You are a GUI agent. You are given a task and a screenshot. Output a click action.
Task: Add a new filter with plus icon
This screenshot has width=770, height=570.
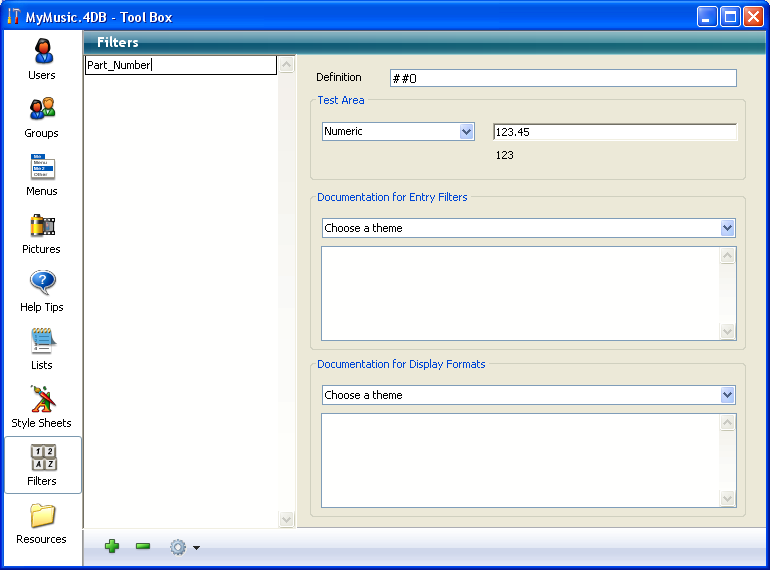112,546
